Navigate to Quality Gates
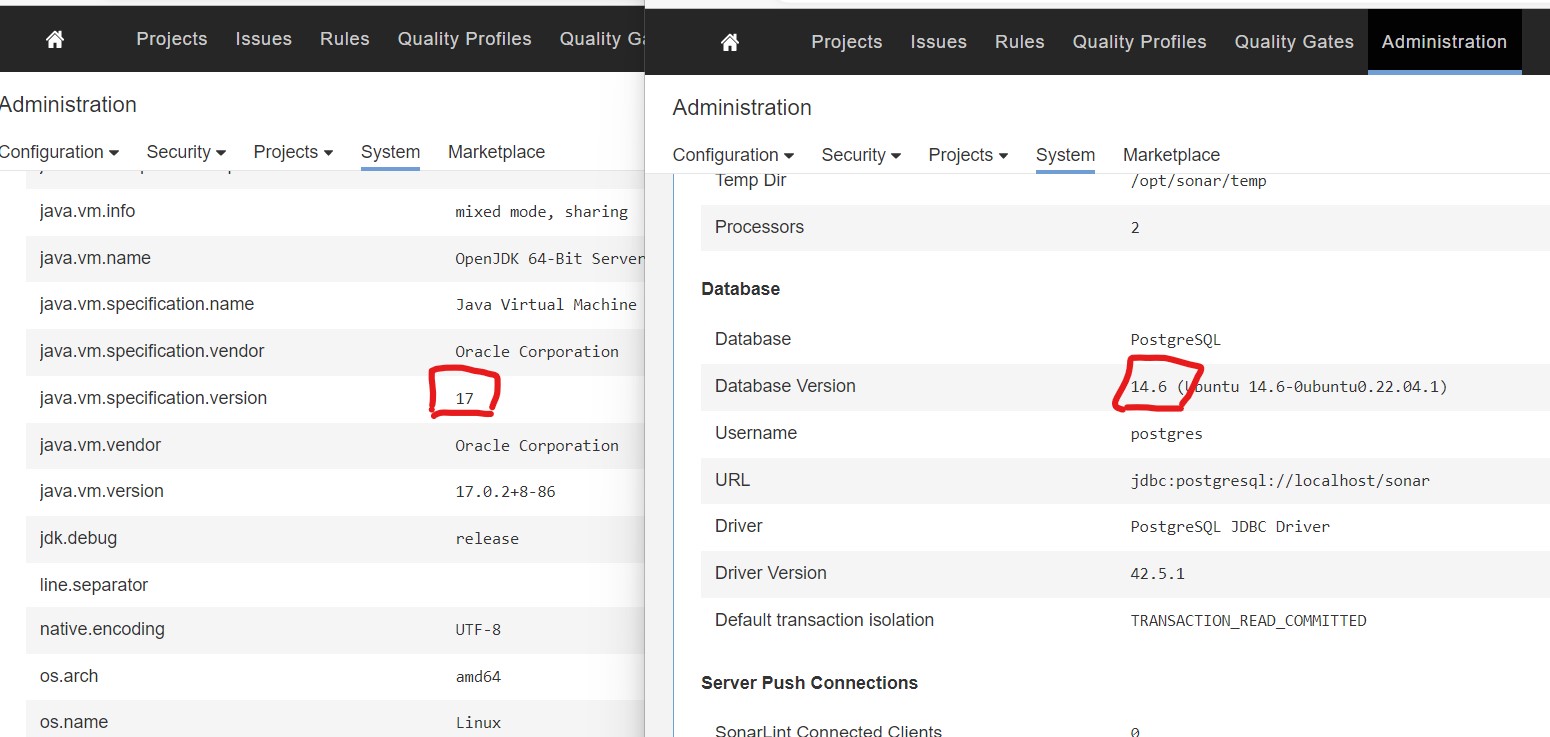 click(1293, 41)
